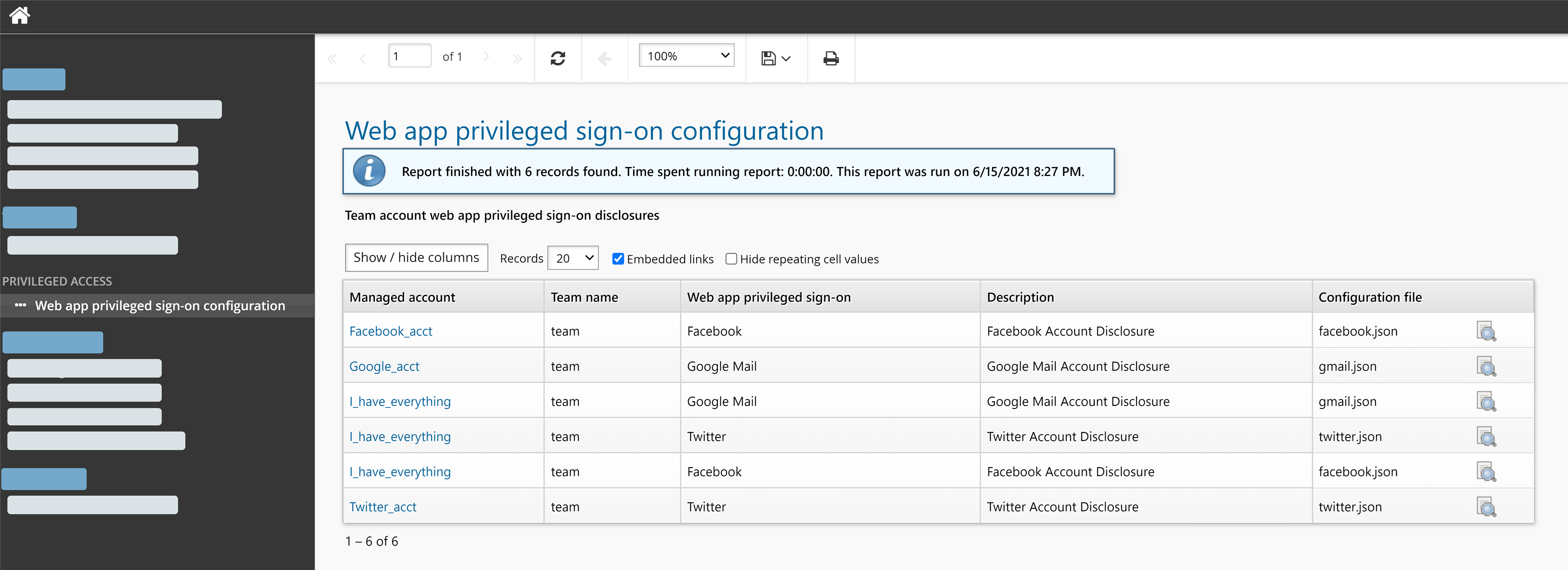Image resolution: width=1568 pixels, height=570 pixels.
Task: Change the Records per page dropdown
Action: click(572, 258)
